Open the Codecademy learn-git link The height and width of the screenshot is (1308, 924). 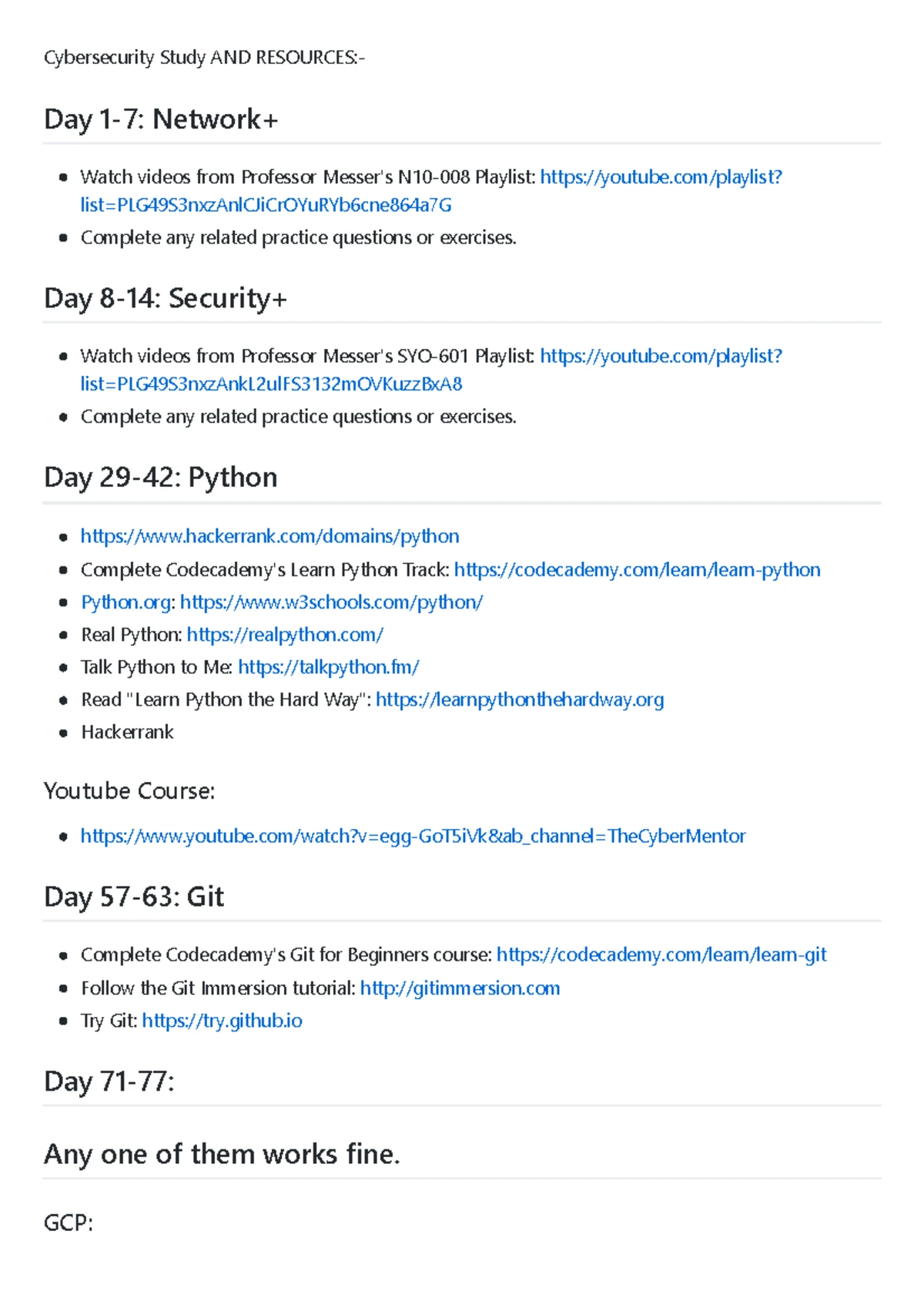coord(661,955)
